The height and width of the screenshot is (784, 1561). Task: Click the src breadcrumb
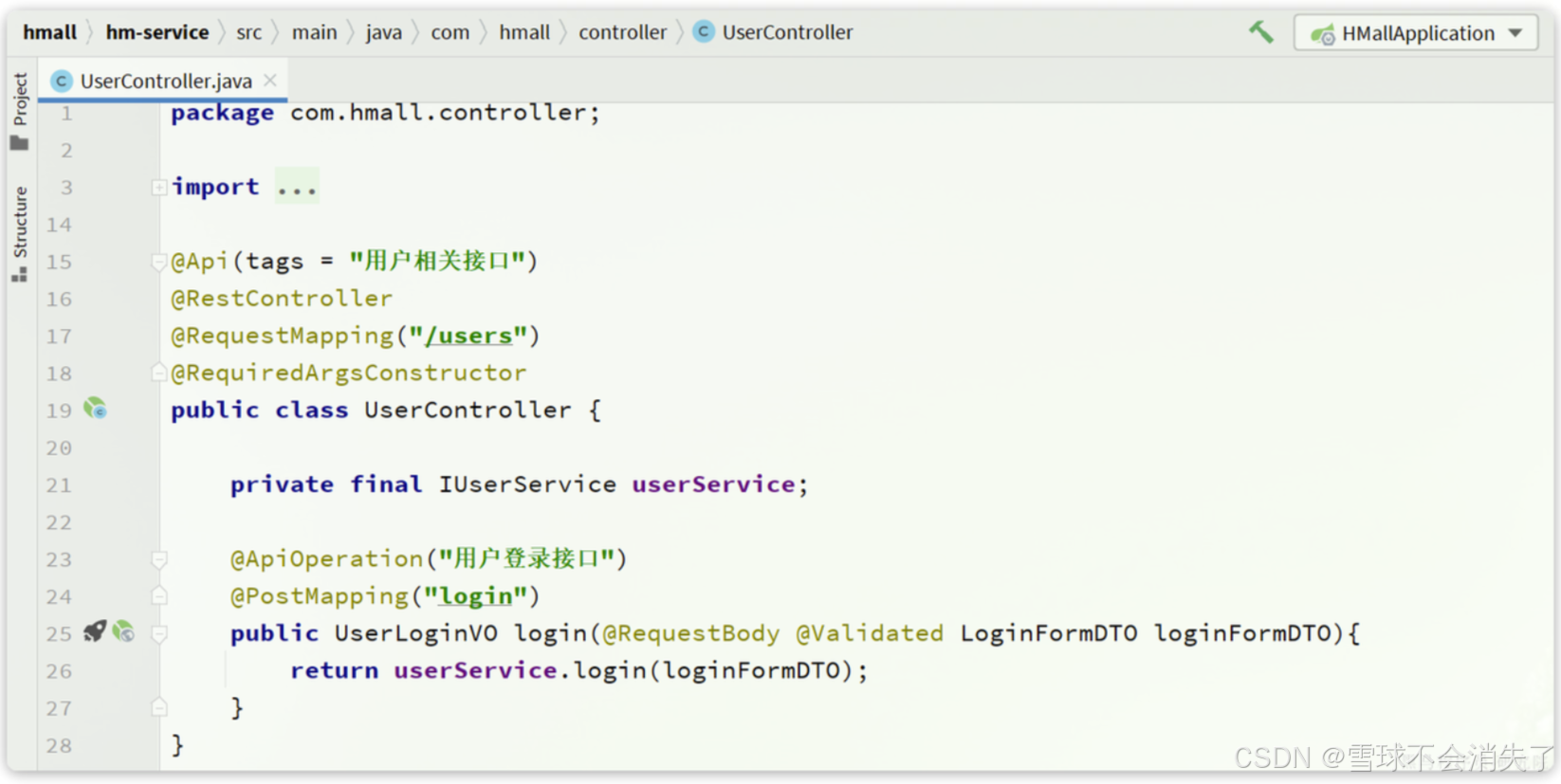click(x=248, y=32)
